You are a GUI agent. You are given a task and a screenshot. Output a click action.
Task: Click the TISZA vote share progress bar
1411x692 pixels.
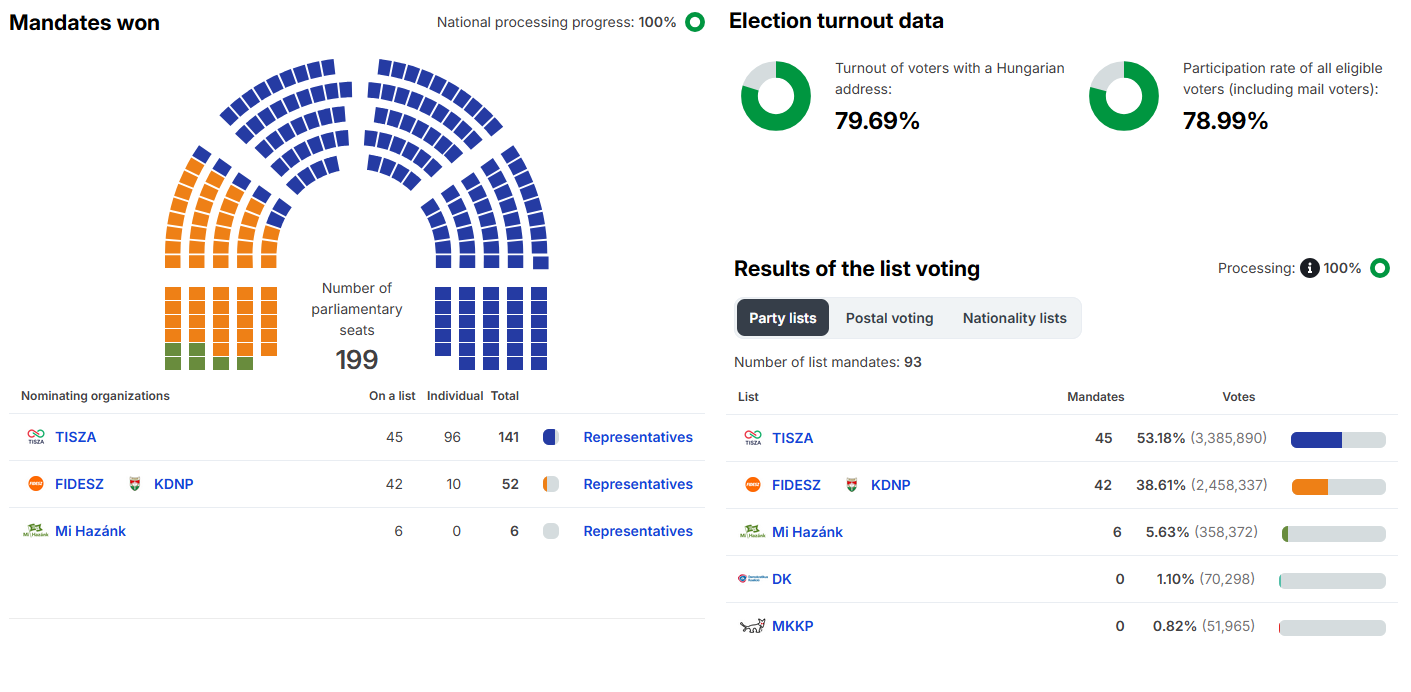(1338, 440)
